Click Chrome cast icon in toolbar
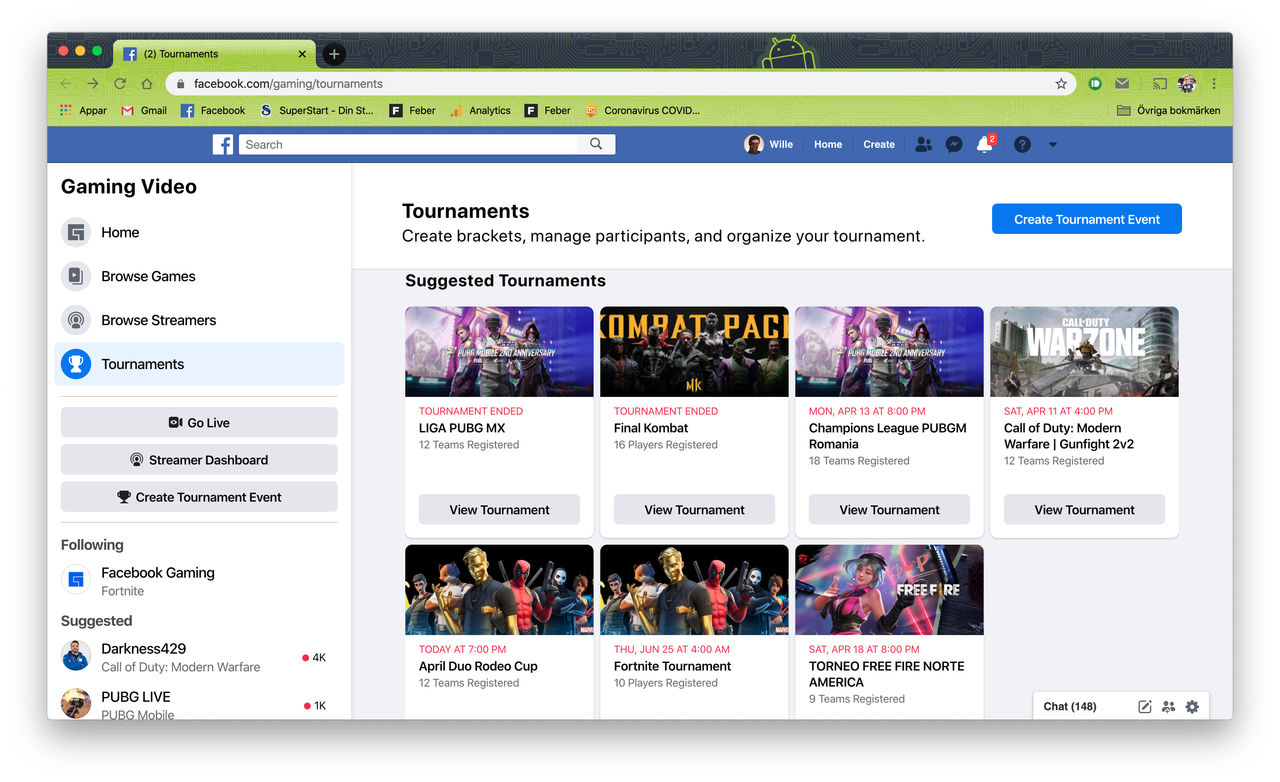Image resolution: width=1280 pixels, height=782 pixels. [1160, 84]
